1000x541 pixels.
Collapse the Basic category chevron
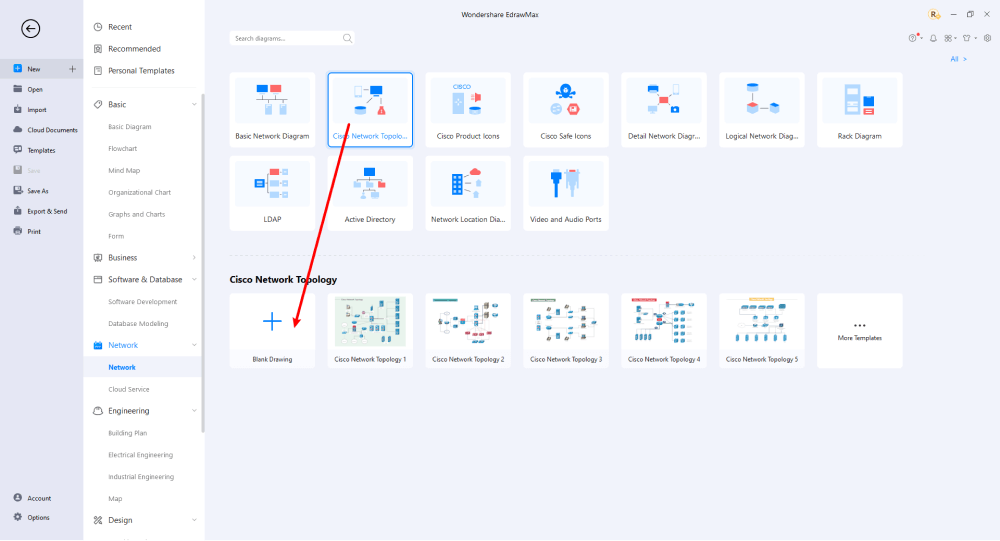[194, 104]
